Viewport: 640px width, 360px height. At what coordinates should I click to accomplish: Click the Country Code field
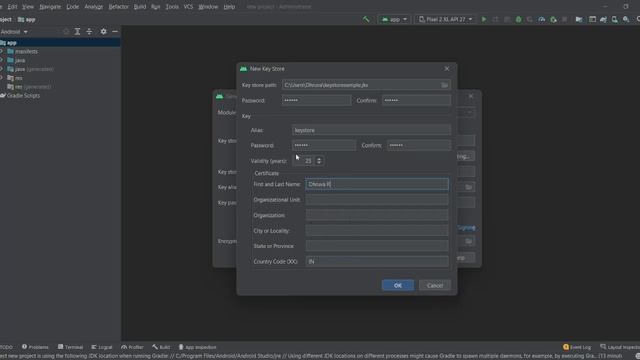click(377, 262)
